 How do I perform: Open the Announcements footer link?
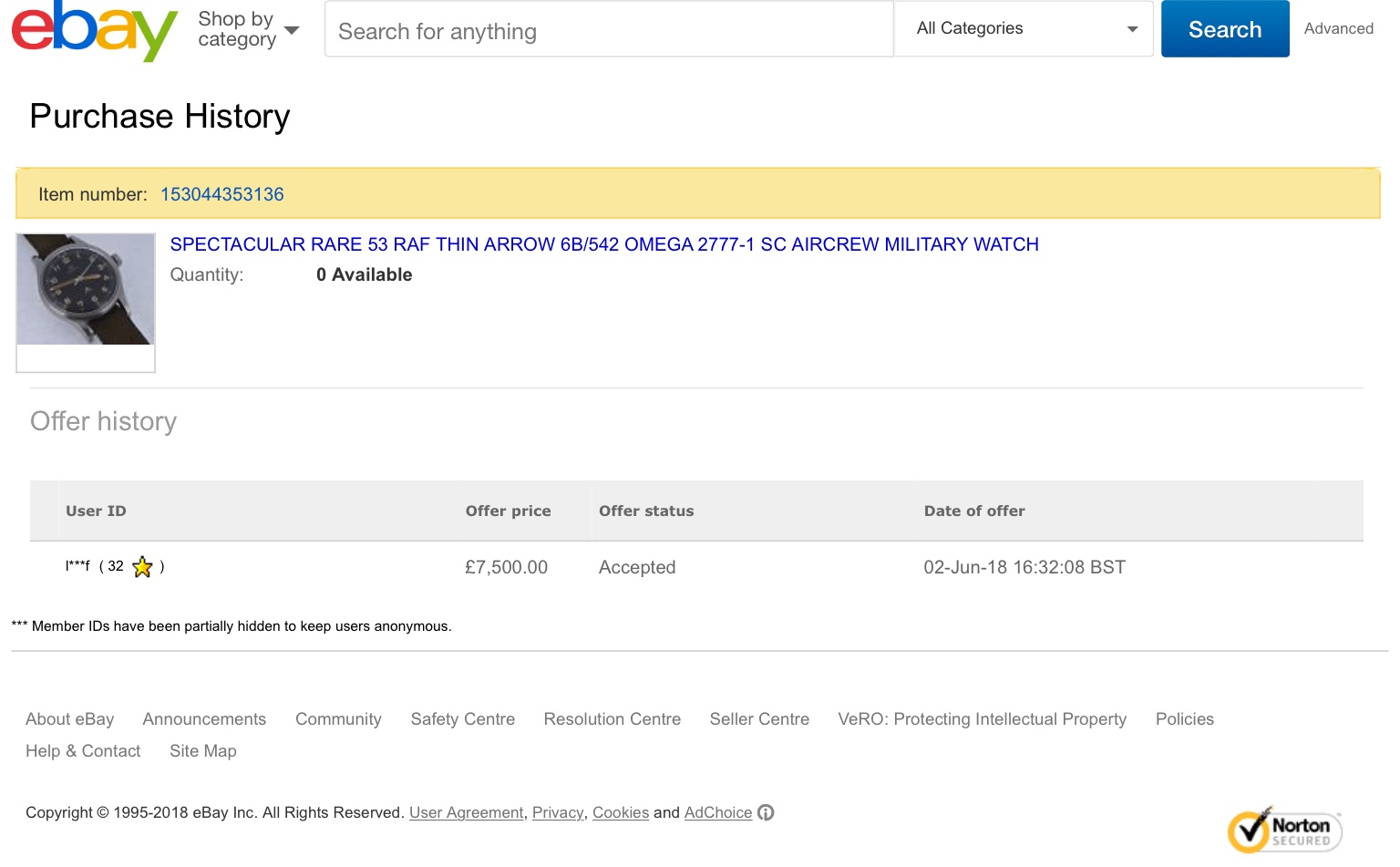[x=204, y=719]
